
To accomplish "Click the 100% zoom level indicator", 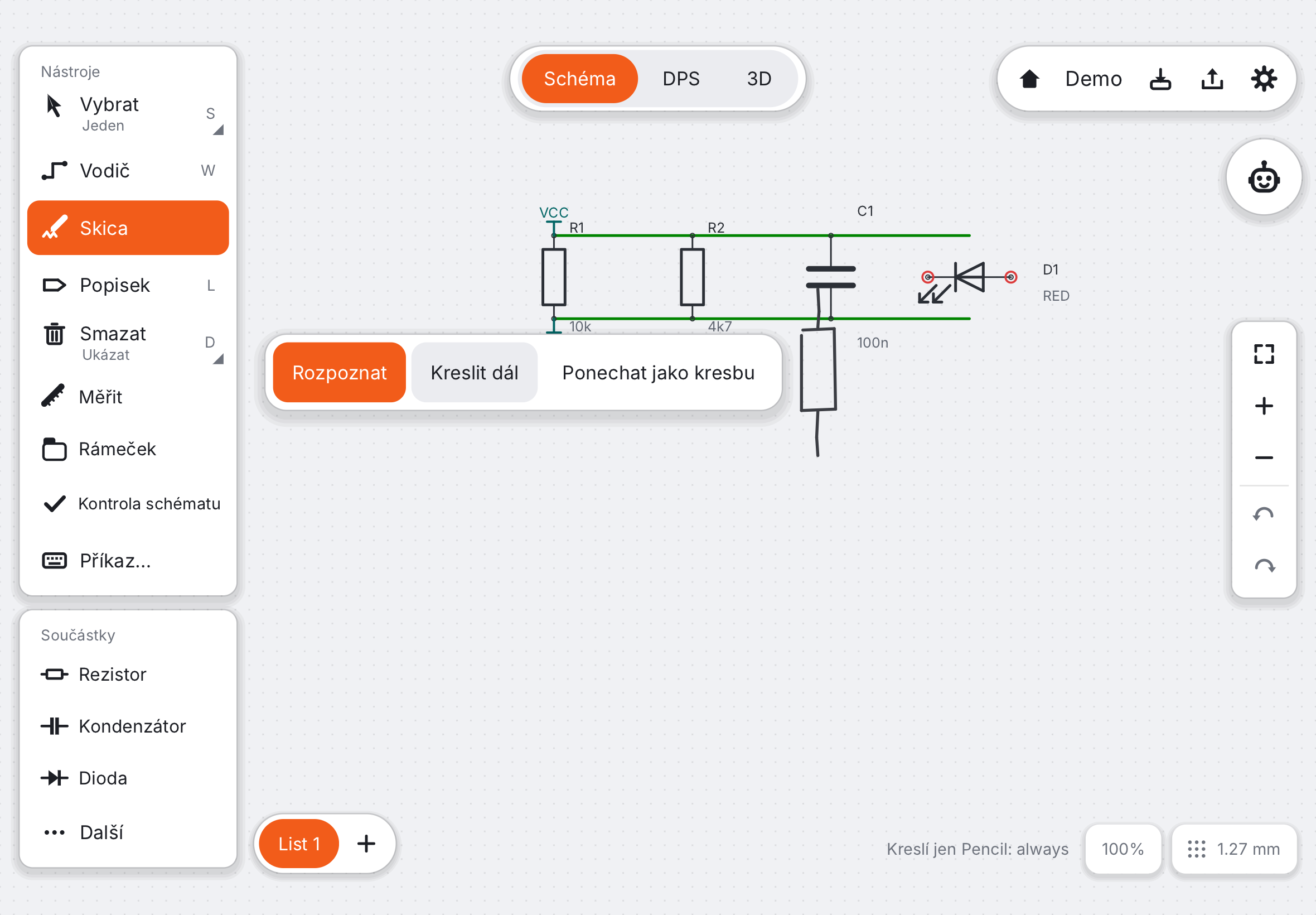I will pos(1123,849).
